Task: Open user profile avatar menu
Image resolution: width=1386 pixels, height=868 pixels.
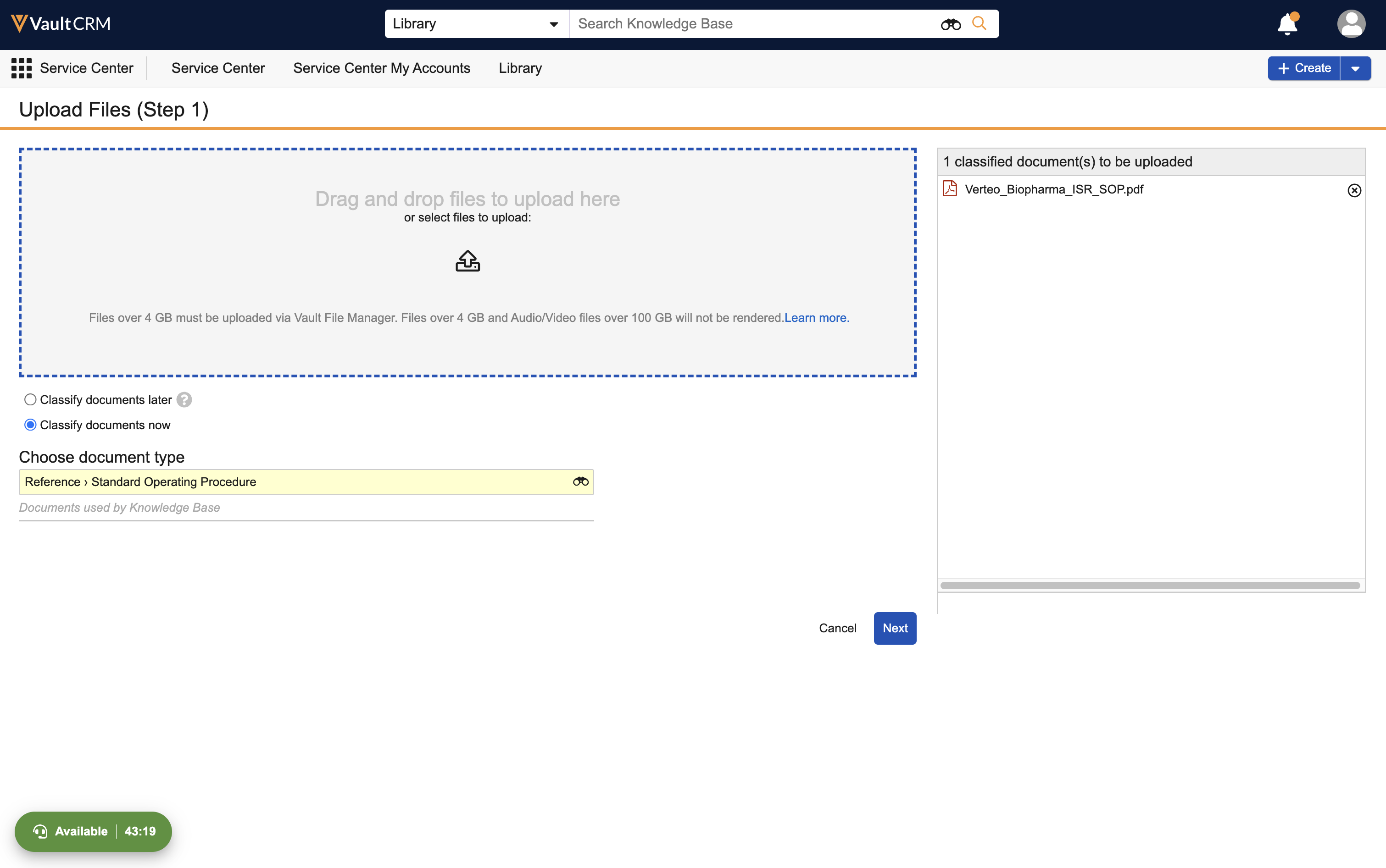Action: [1350, 24]
